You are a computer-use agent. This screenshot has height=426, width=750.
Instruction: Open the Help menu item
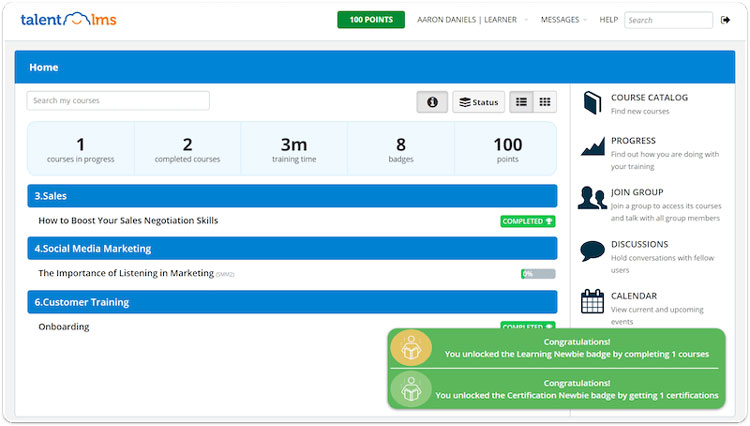pos(608,20)
